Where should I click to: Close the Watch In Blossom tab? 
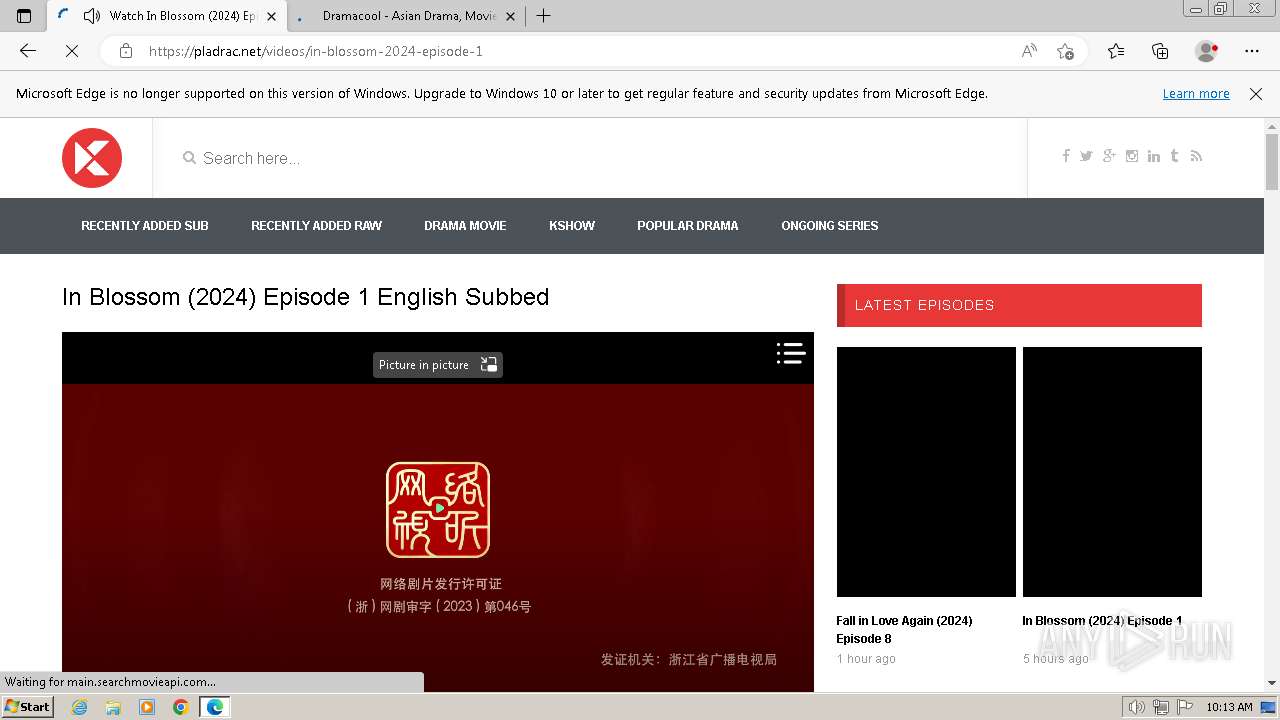tap(271, 16)
